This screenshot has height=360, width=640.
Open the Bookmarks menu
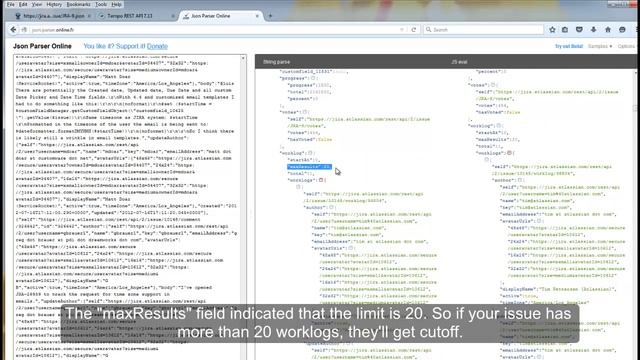78,4
